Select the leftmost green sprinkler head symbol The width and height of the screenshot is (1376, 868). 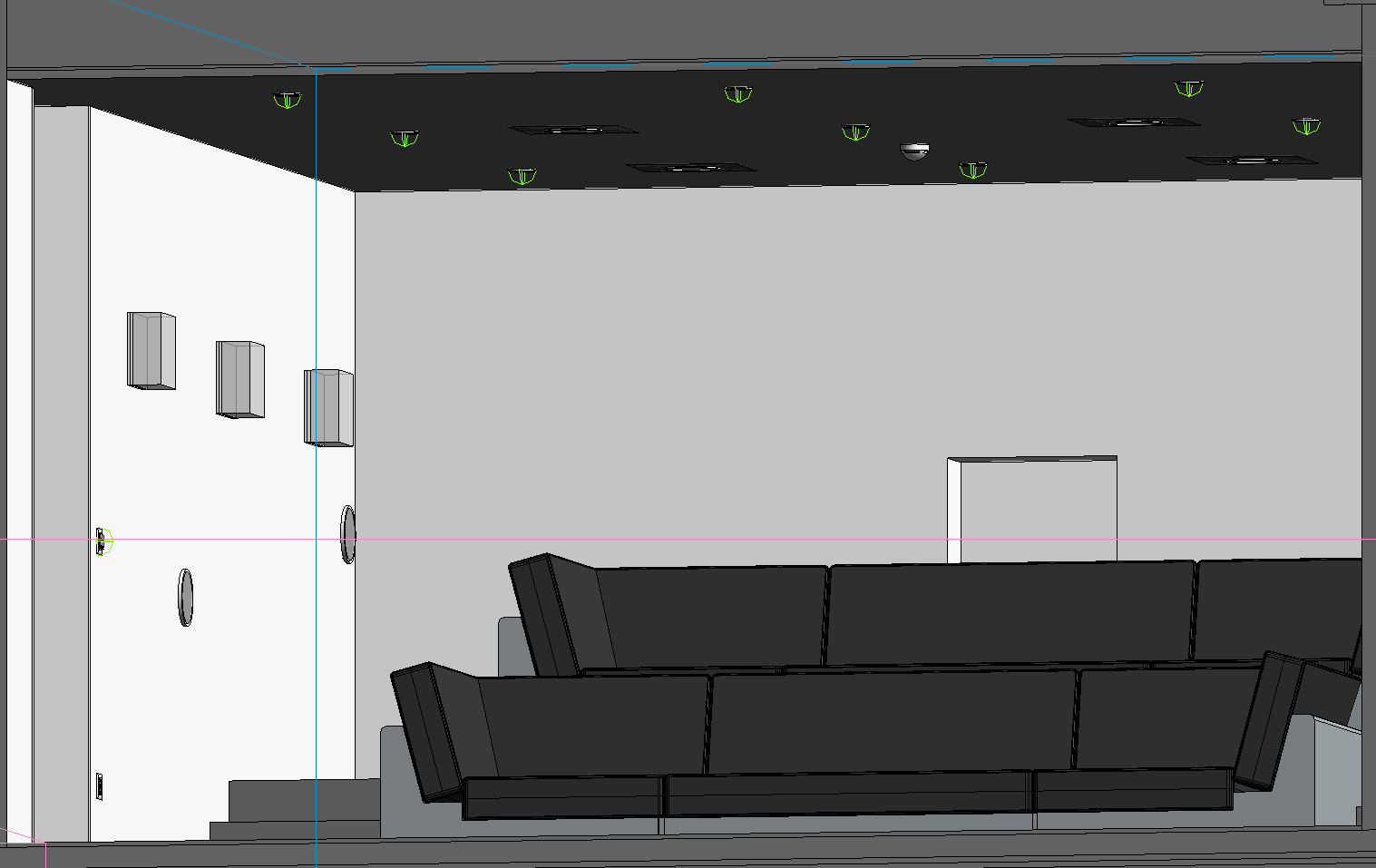(286, 102)
